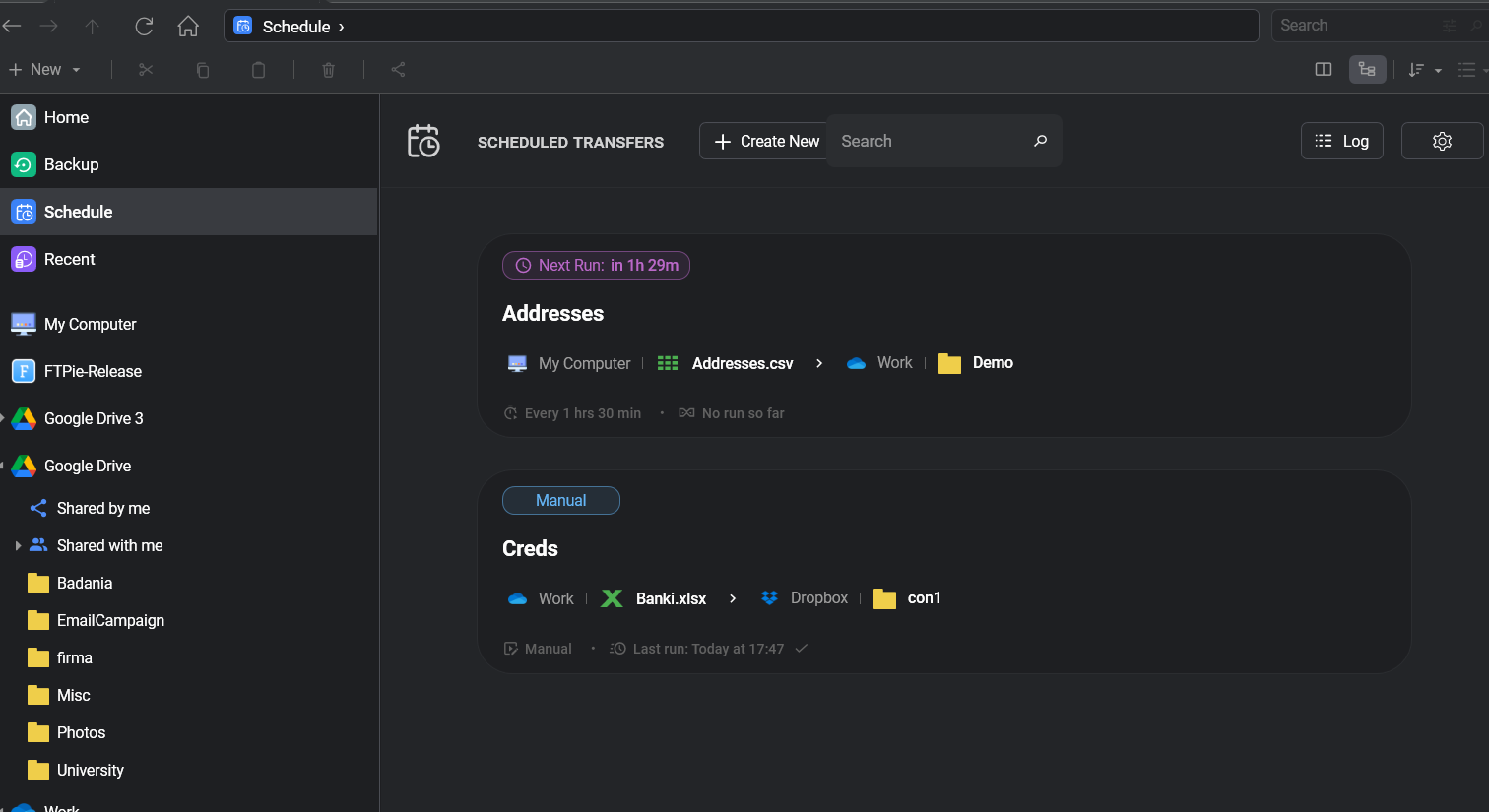Open Backup in the sidebar
The height and width of the screenshot is (812, 1489).
[188, 164]
